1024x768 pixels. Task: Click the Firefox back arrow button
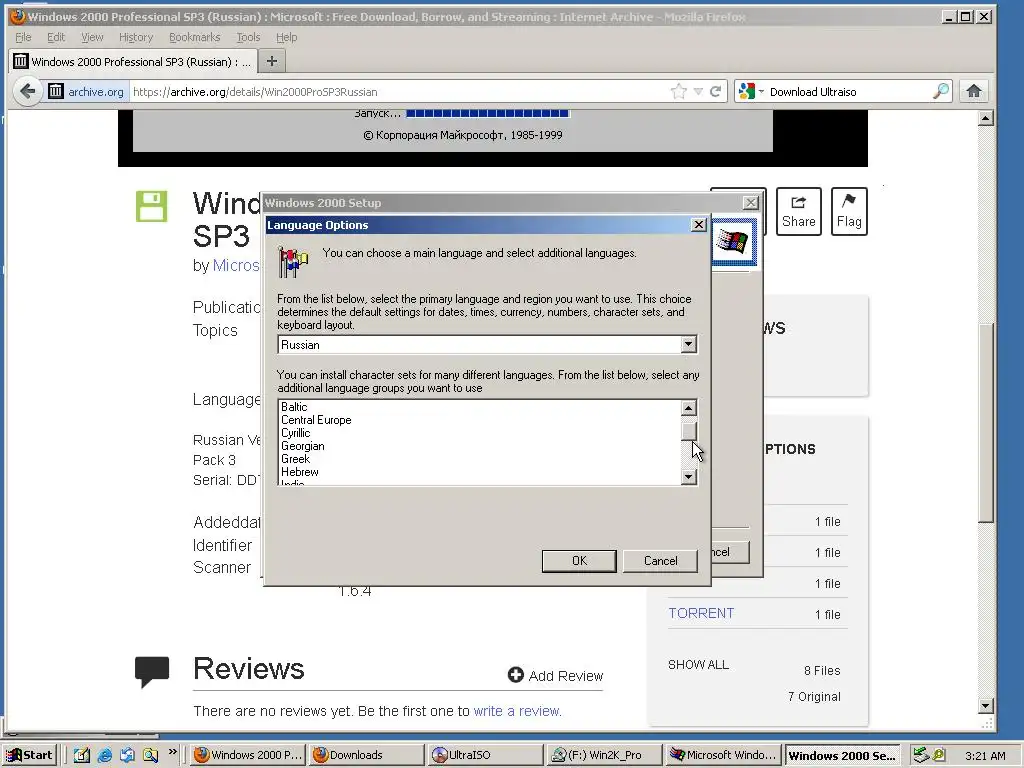coord(27,91)
